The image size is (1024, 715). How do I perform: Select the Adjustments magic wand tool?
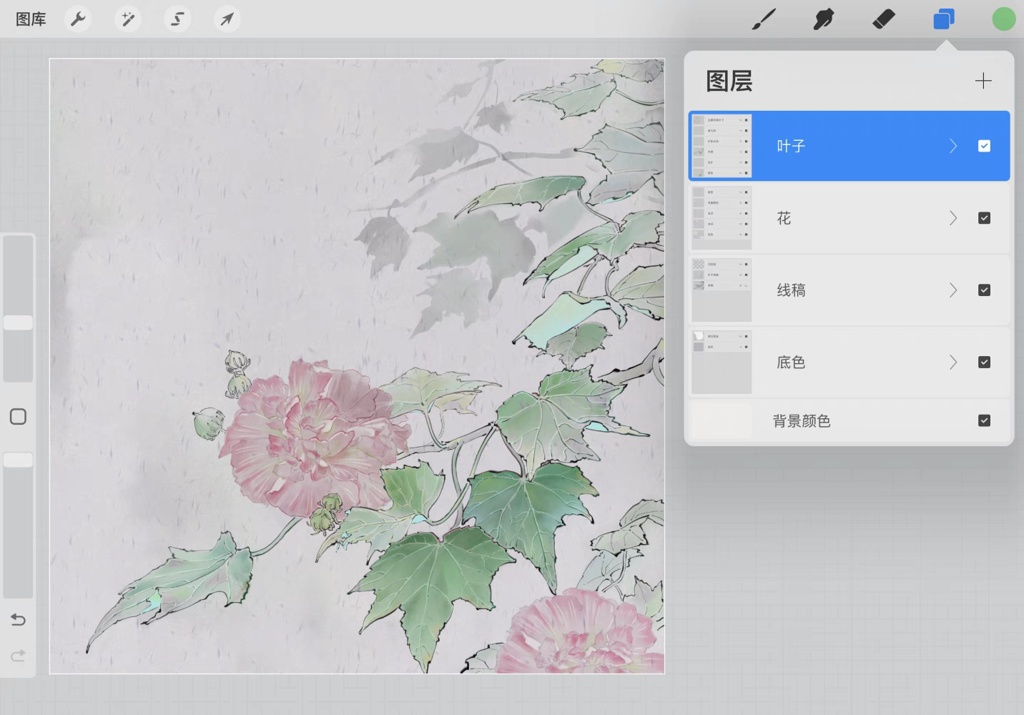point(127,18)
